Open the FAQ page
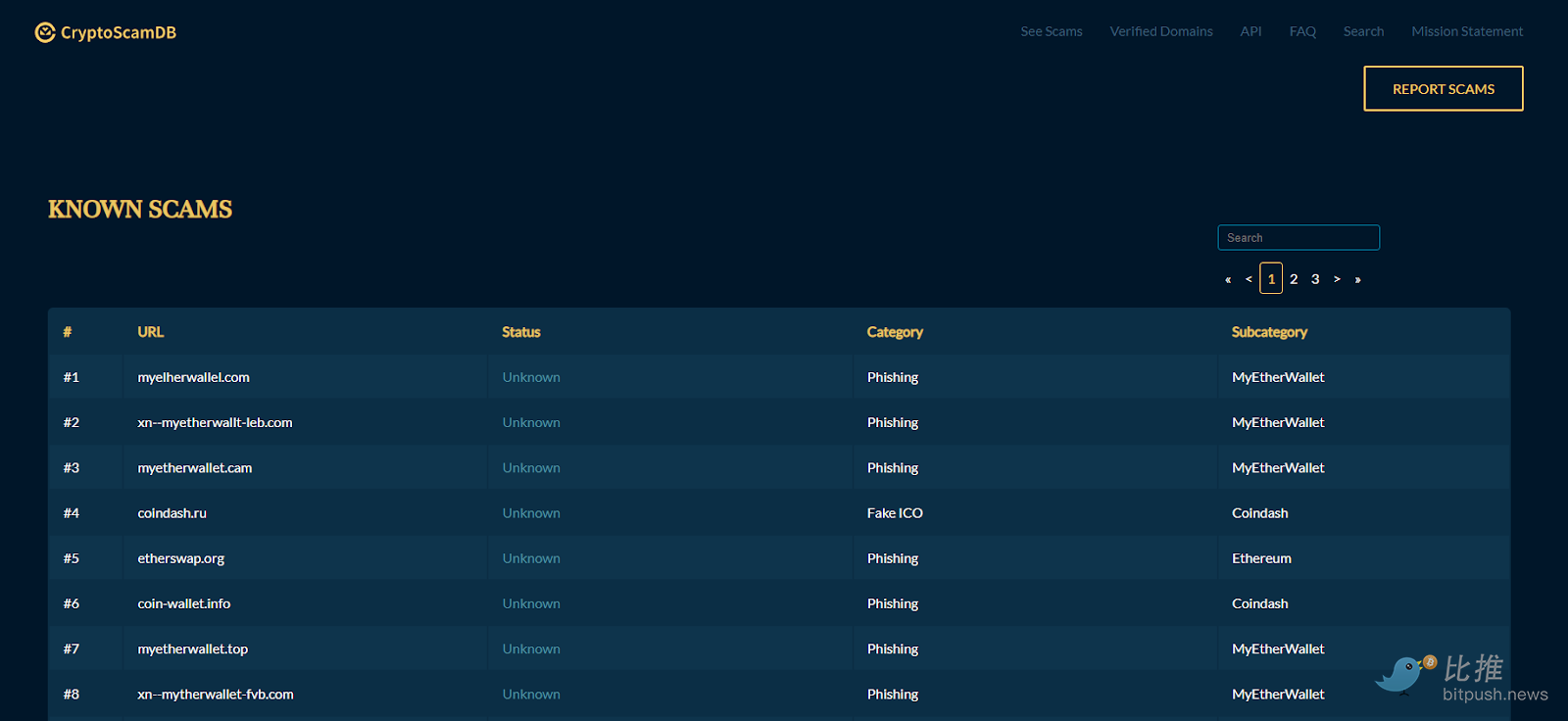1568x721 pixels. [1302, 31]
